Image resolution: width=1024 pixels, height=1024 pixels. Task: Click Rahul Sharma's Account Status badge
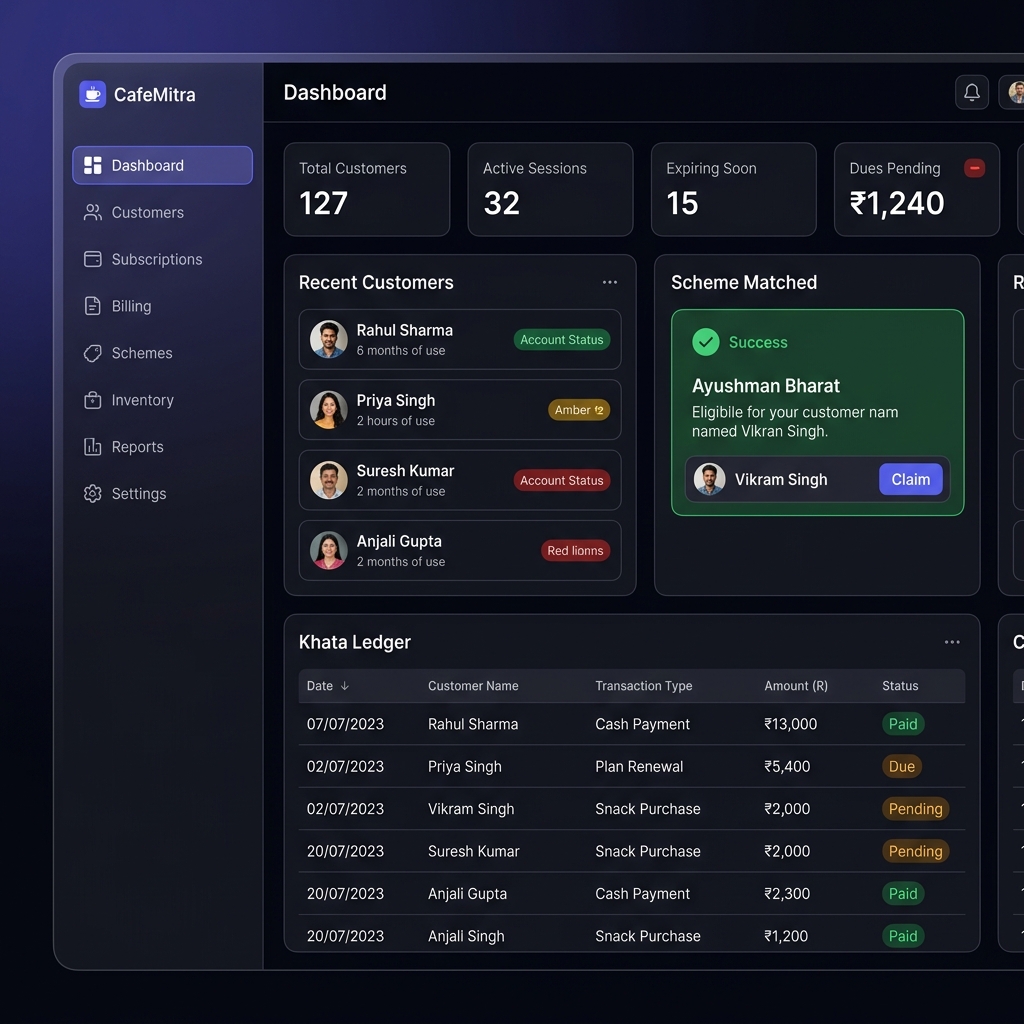tap(562, 340)
